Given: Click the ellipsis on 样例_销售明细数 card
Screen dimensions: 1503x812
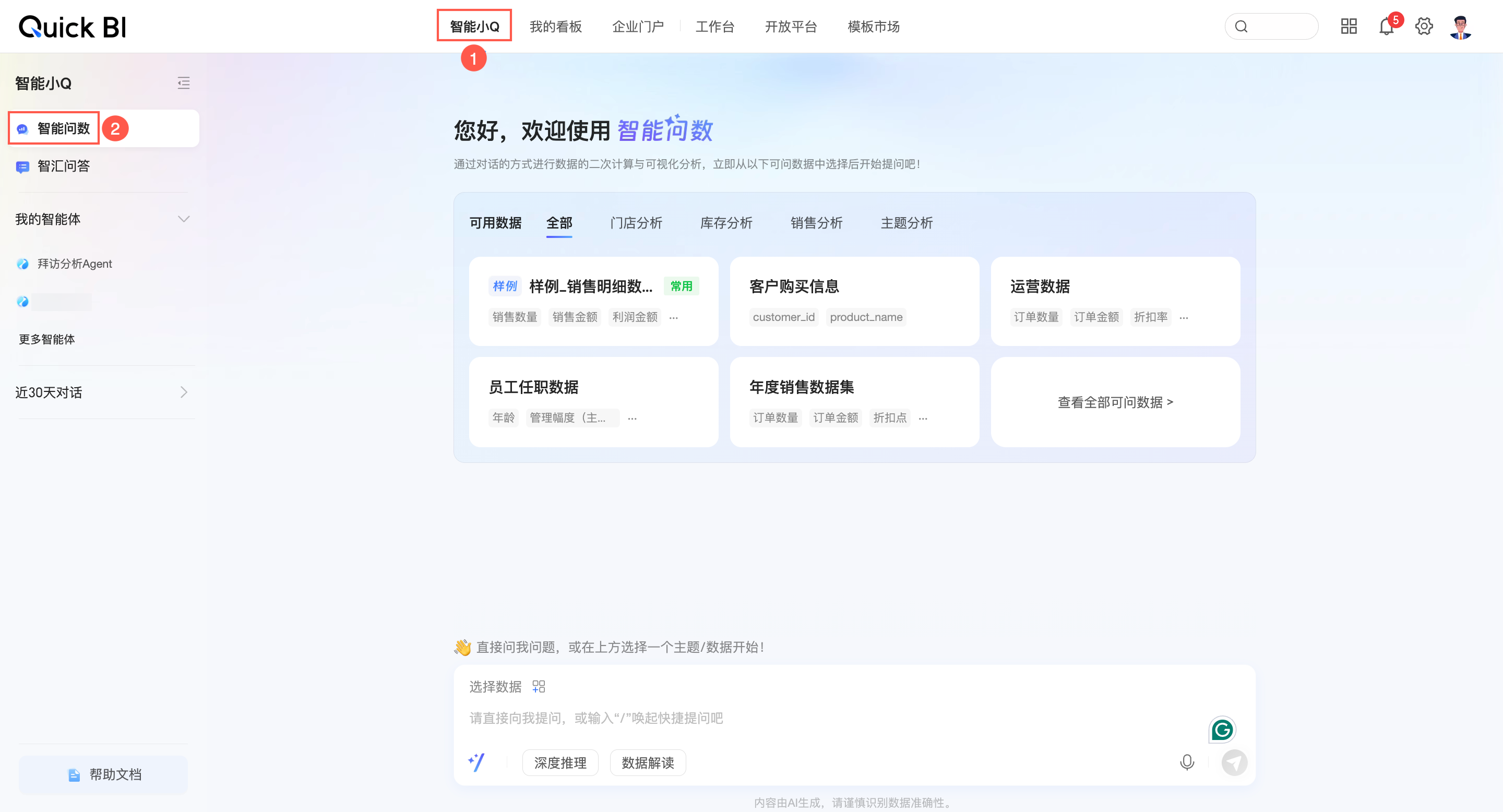Looking at the screenshot, I should coord(673,318).
